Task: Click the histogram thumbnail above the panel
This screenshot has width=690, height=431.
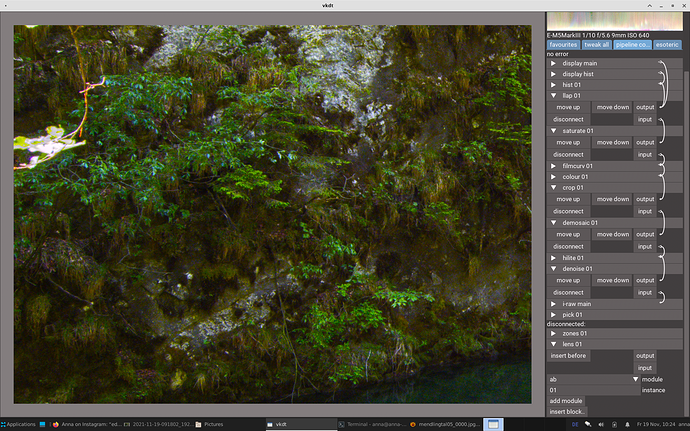Action: [x=615, y=21]
